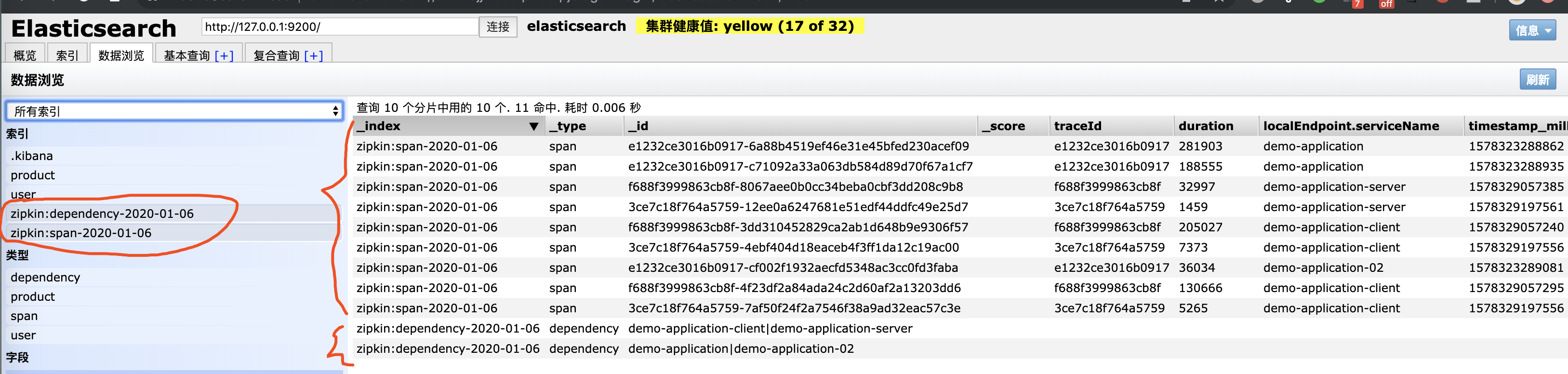Screen dimensions: 1568x374
Task: Add a new 复合查询 tab with [+]
Action: pos(314,55)
